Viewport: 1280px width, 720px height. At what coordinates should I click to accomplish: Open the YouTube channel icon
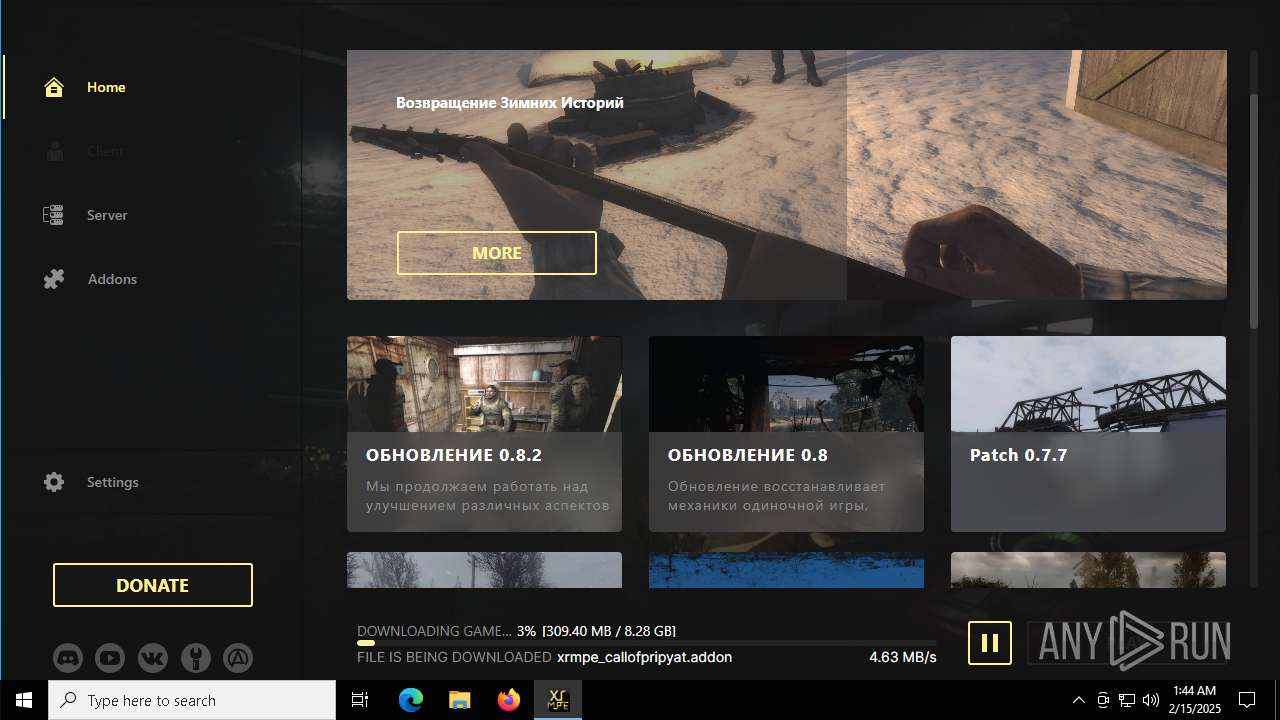tap(110, 658)
